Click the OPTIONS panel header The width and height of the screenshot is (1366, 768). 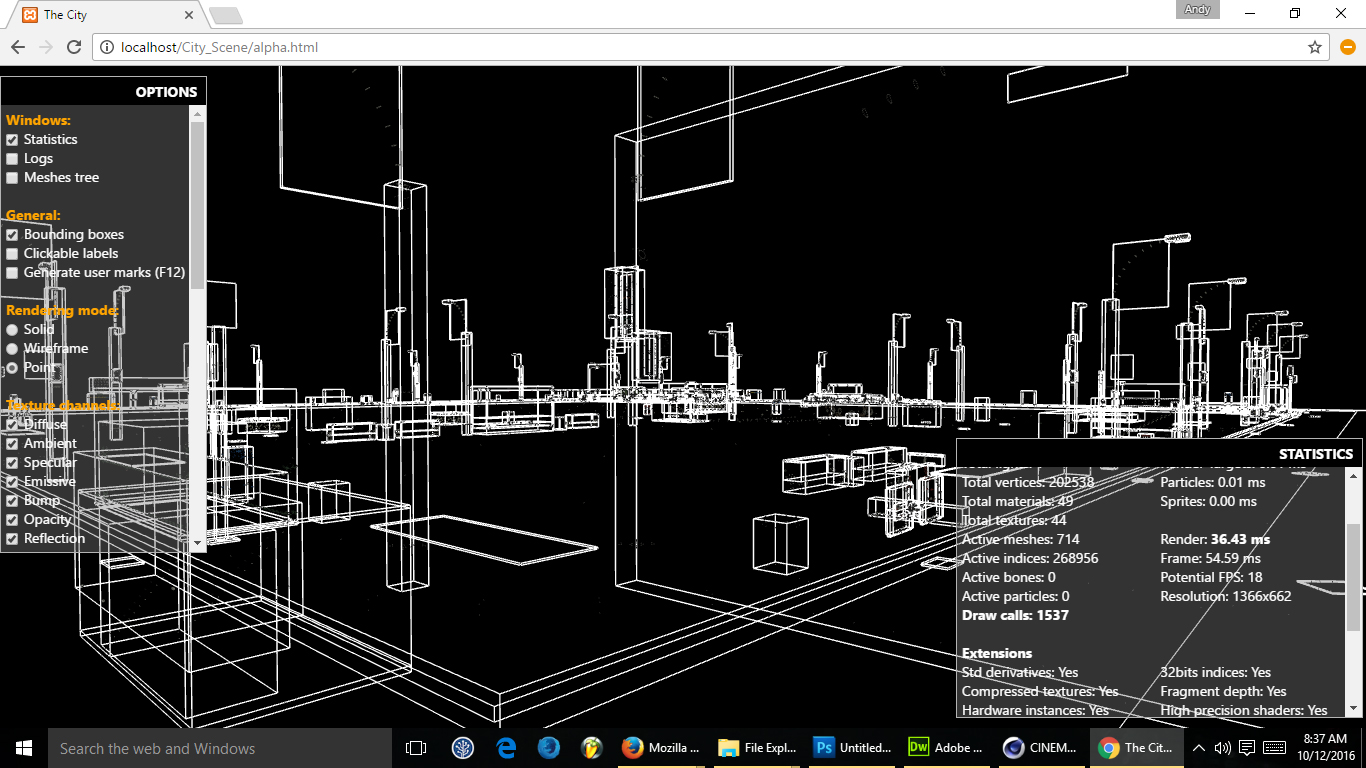pyautogui.click(x=103, y=92)
